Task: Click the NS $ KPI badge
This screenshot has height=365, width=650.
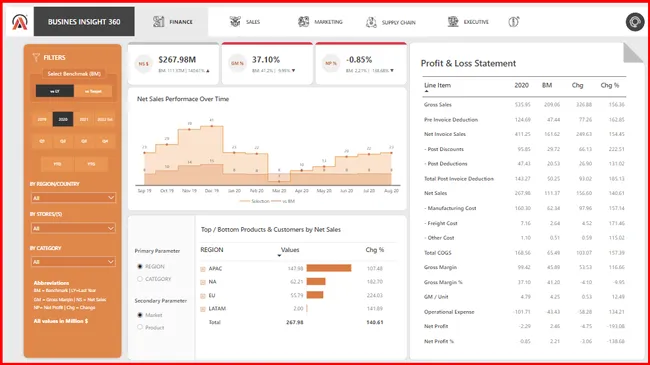Action: 143,63
